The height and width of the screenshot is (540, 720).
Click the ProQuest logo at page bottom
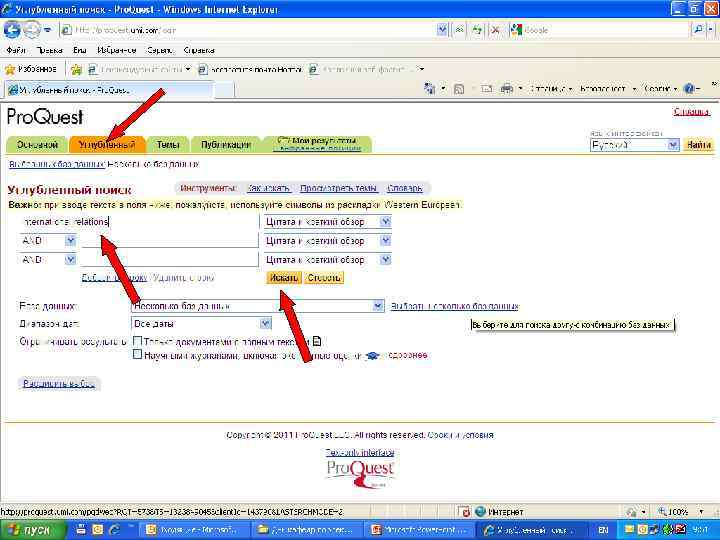pyautogui.click(x=360, y=474)
